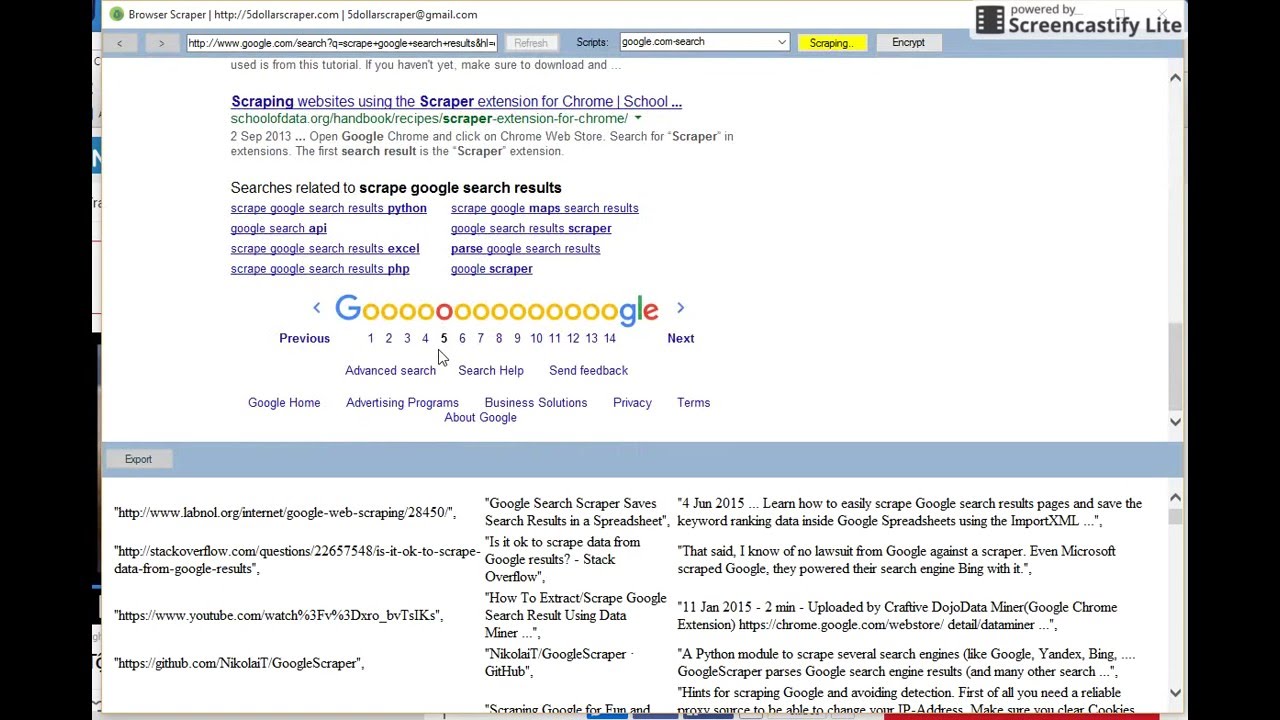Click the Google Home footer link
The width and height of the screenshot is (1280, 720).
point(284,402)
